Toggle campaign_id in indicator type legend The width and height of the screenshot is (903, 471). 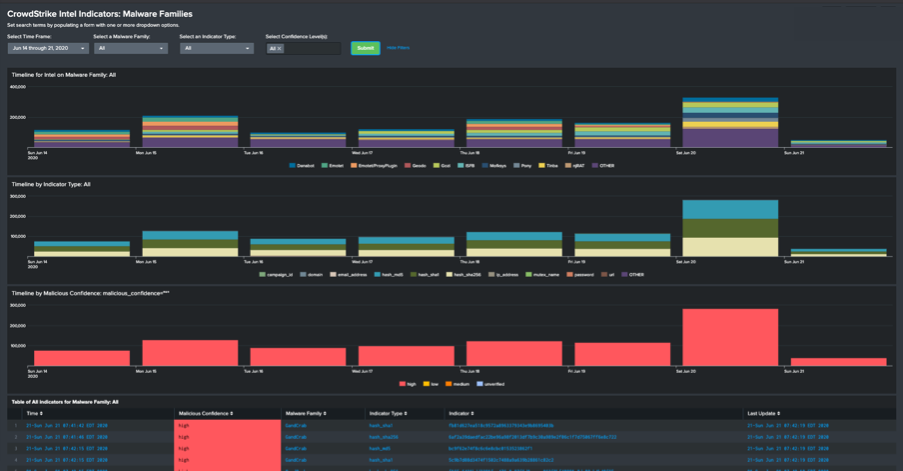276,275
